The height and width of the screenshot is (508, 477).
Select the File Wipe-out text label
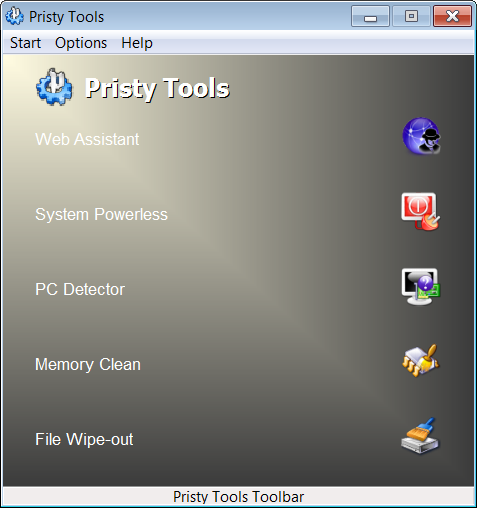[84, 439]
